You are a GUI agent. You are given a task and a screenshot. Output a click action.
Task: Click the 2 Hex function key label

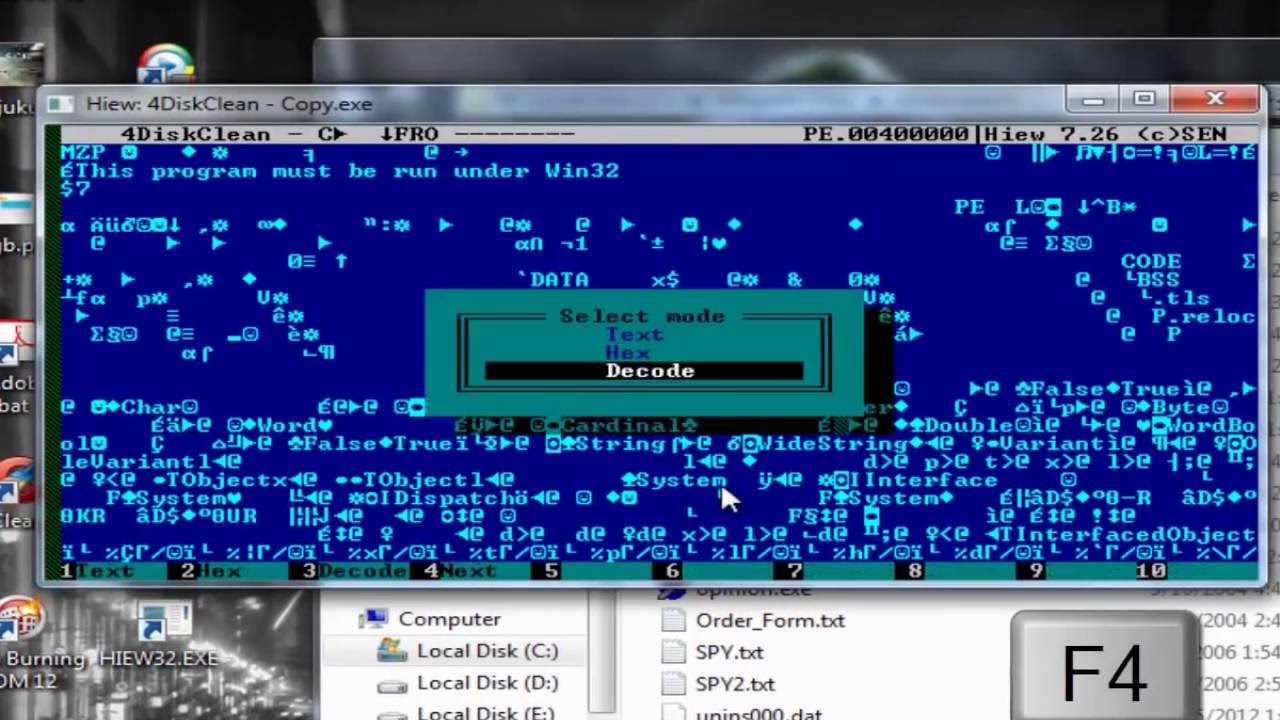(211, 571)
